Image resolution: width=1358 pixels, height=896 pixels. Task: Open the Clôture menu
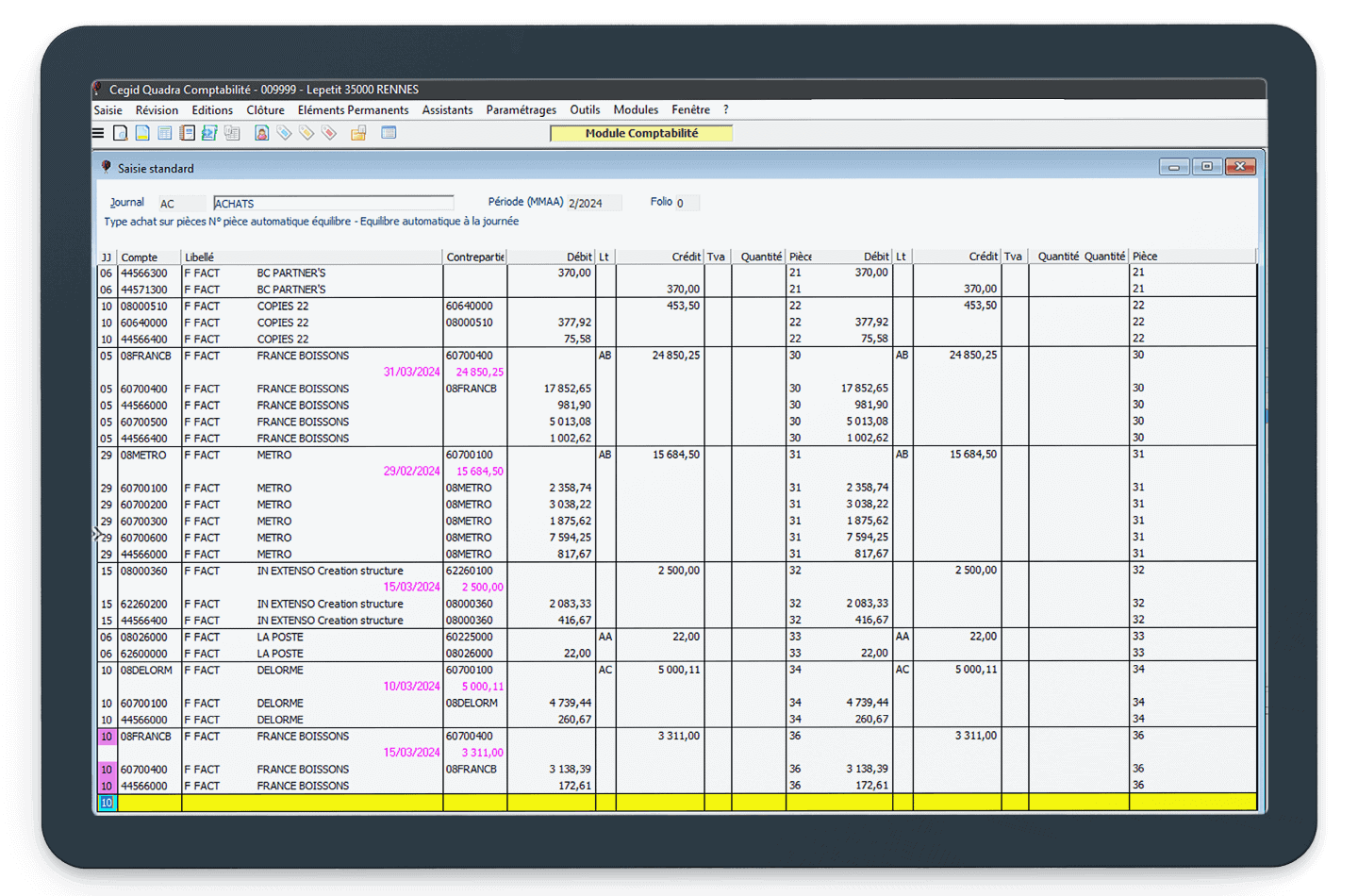click(265, 110)
